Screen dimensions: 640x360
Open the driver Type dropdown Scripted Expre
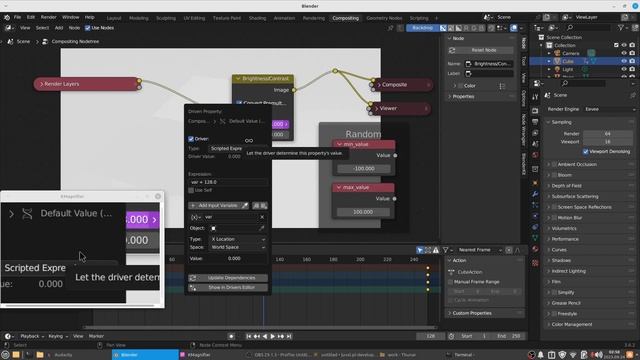[x=226, y=149]
